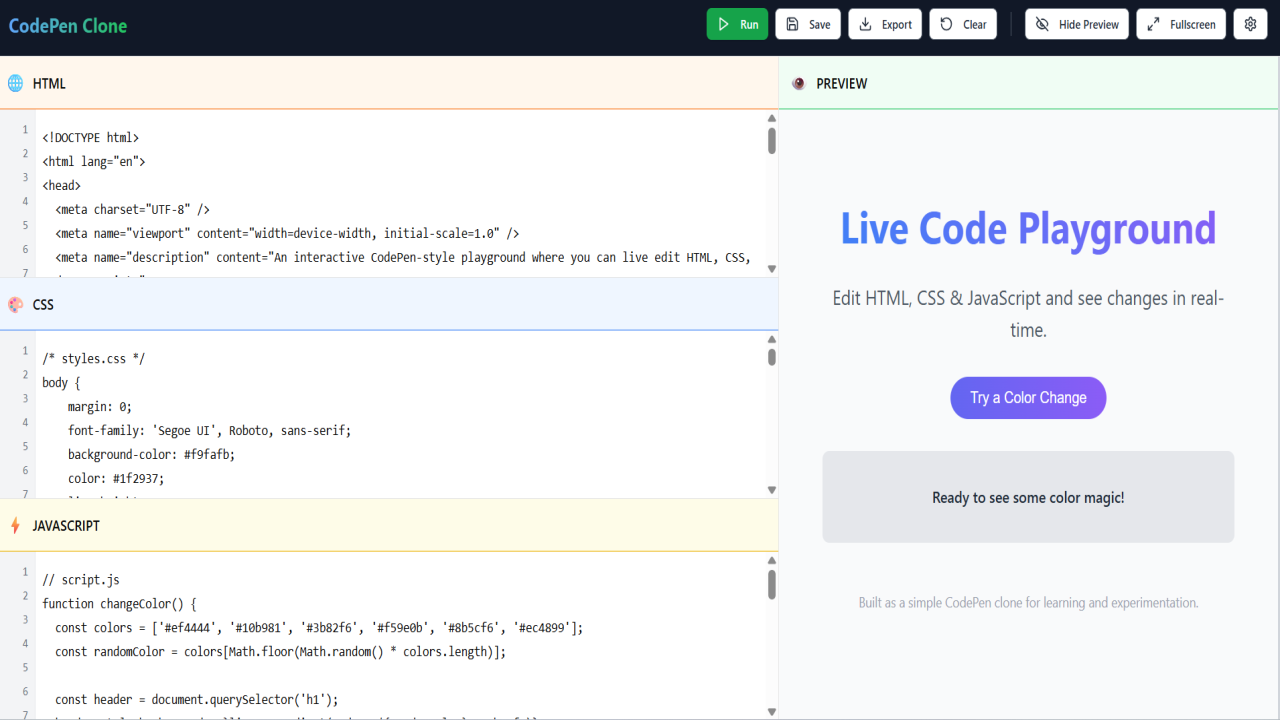Click the globe icon beside HTML header
1280x720 pixels.
click(x=15, y=83)
